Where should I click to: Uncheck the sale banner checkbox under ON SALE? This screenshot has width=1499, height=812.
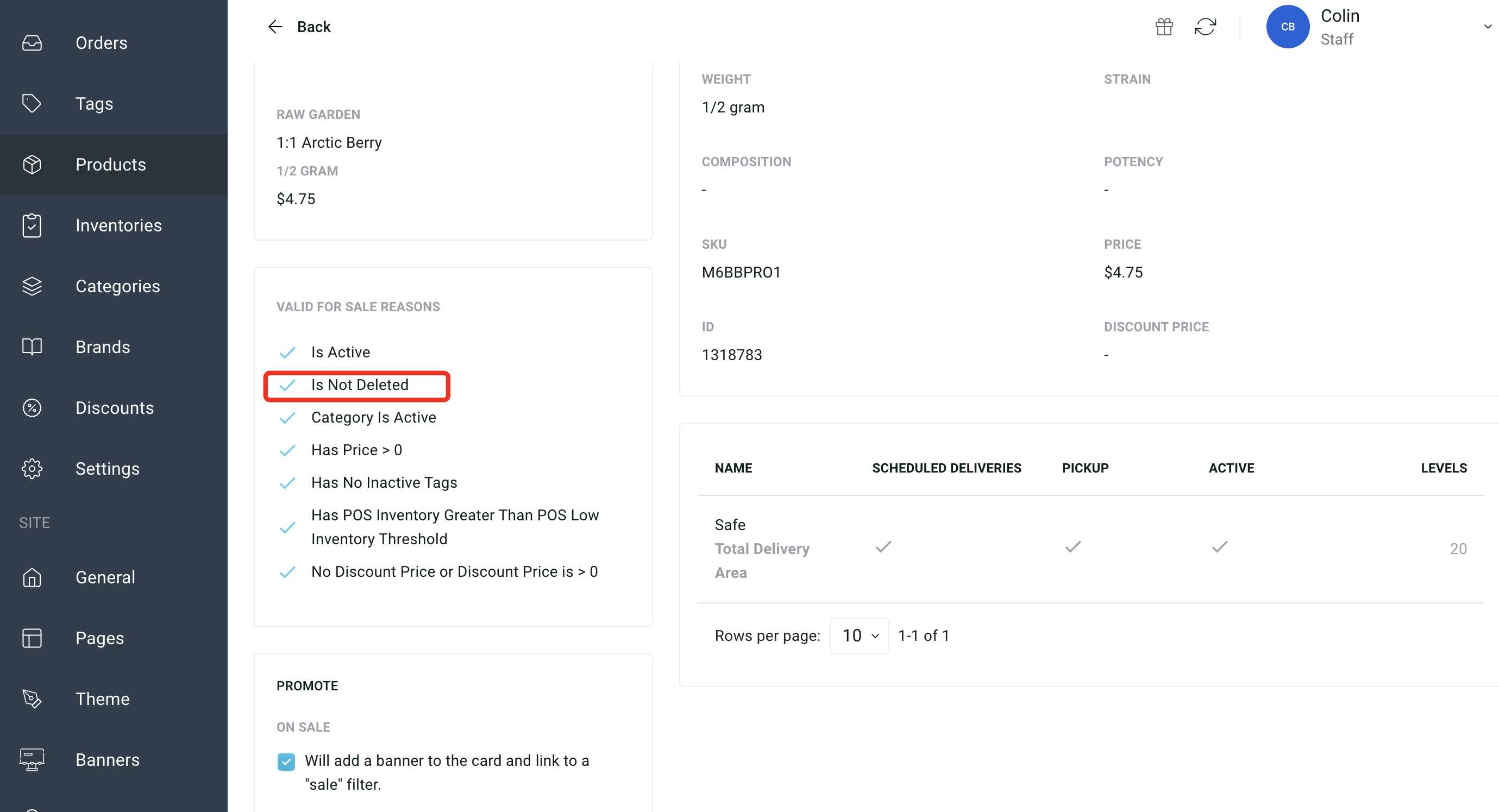(286, 761)
